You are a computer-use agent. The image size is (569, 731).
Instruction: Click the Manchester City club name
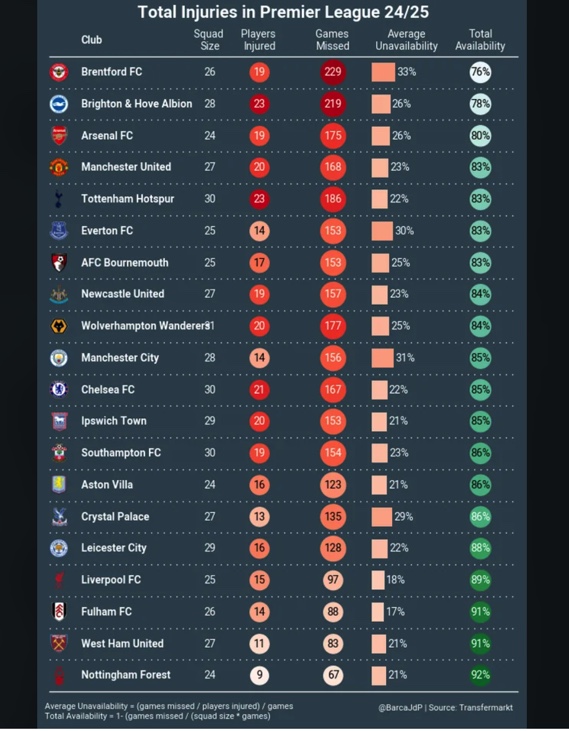(x=120, y=358)
